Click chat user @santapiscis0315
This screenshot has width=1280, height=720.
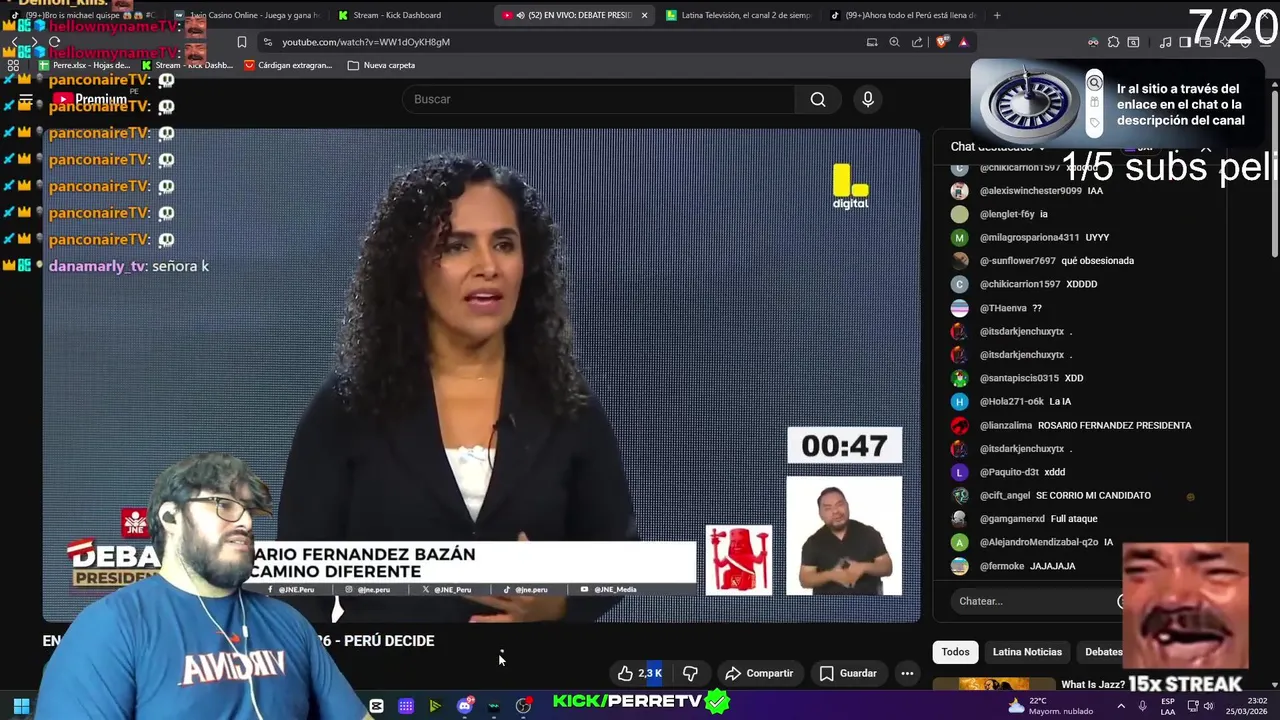click(x=1019, y=378)
